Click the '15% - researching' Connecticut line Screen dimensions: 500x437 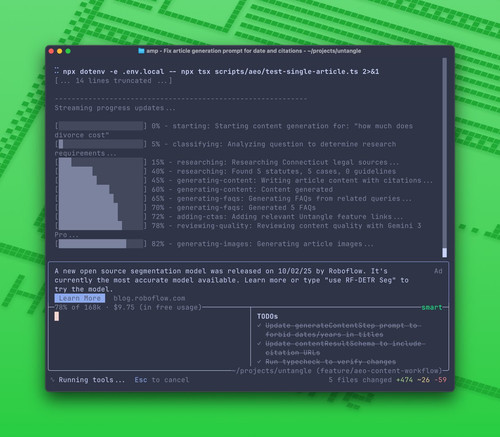(275, 162)
